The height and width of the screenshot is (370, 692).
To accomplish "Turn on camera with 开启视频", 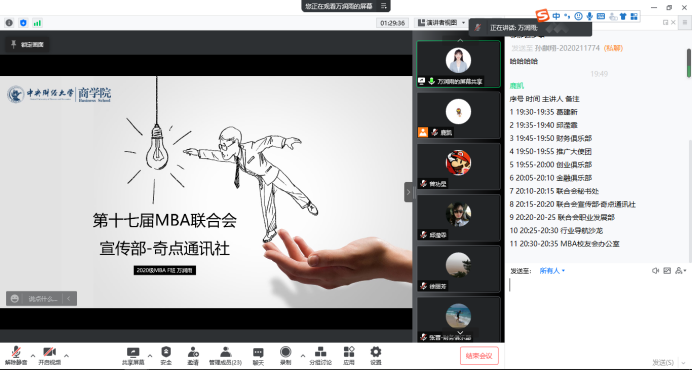I will pyautogui.click(x=49, y=355).
